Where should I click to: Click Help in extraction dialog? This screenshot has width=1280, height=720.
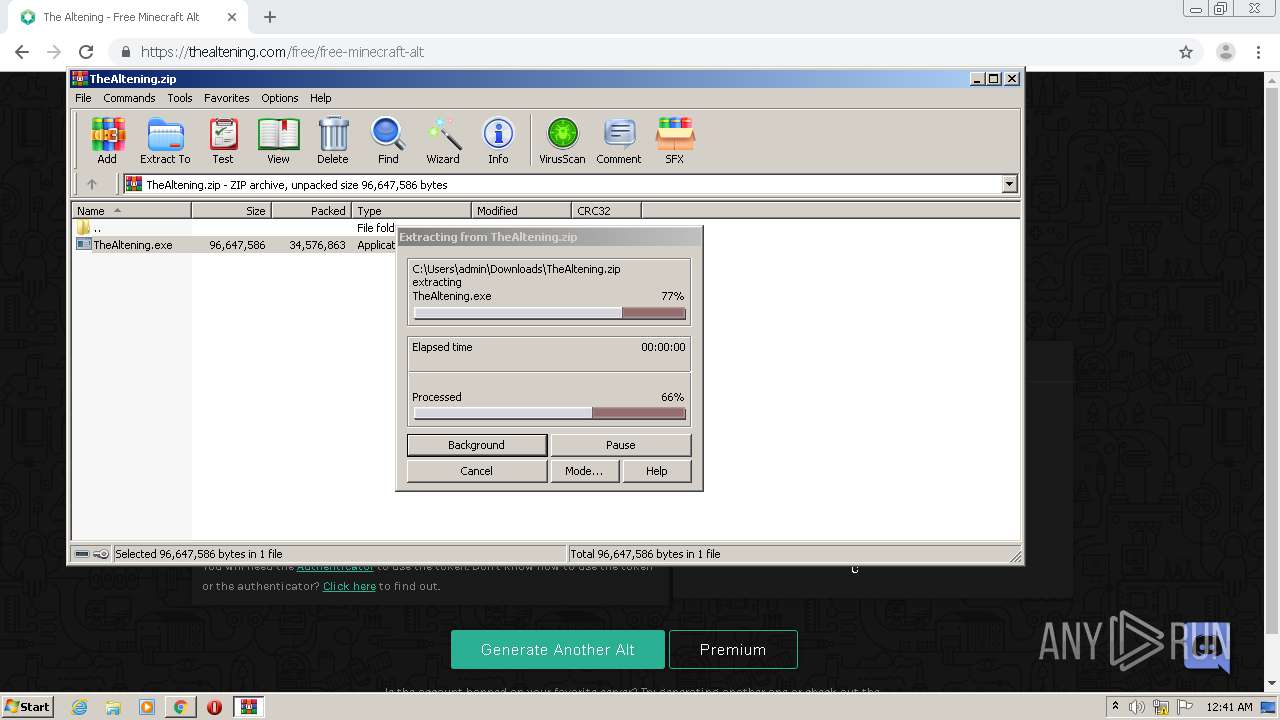click(x=657, y=471)
